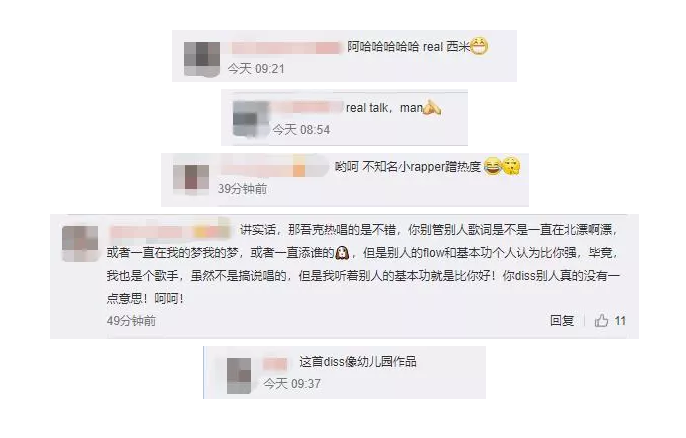Image resolution: width=686 pixels, height=438 pixels.
Task: Click blurred username before real talk comment
Action: (x=308, y=107)
